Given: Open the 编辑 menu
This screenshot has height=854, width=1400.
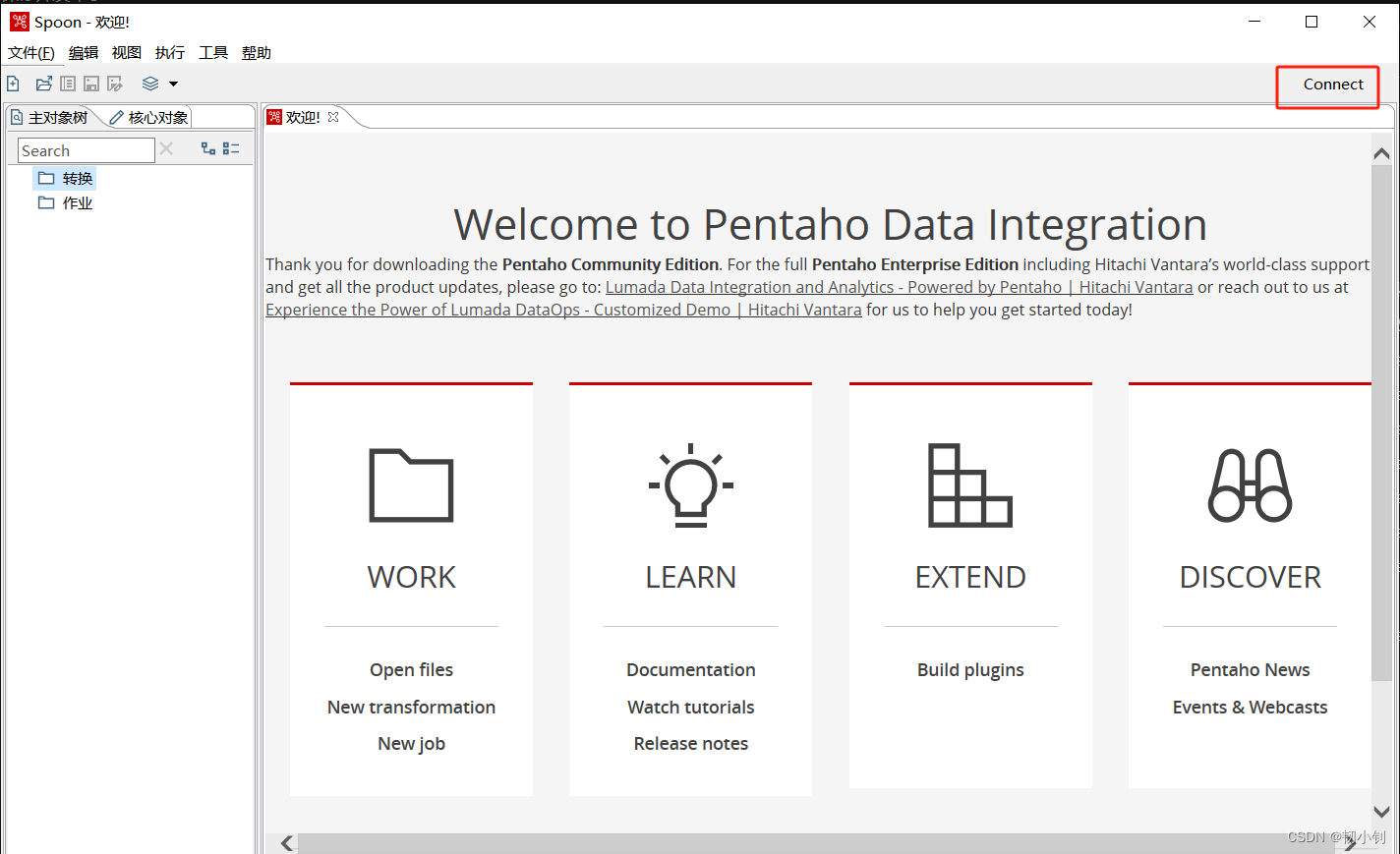Looking at the screenshot, I should pyautogui.click(x=84, y=53).
